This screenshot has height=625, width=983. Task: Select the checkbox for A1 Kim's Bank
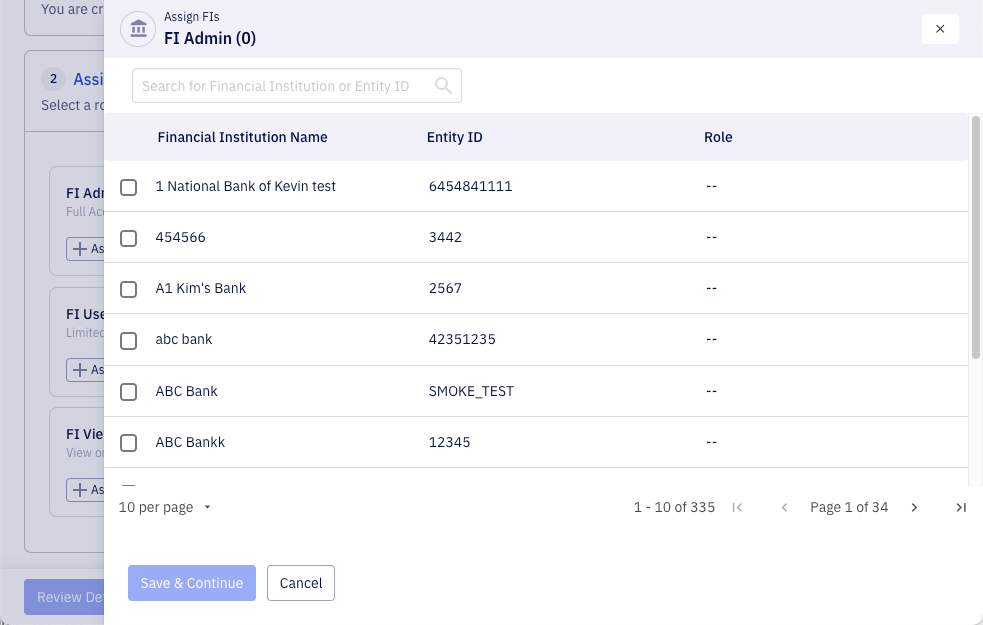(x=128, y=289)
